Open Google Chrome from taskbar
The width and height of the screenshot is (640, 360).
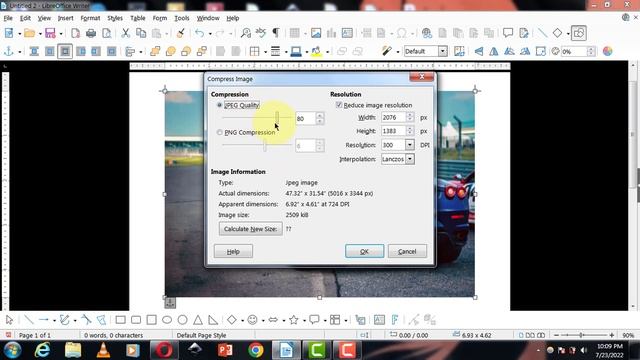(x=256, y=350)
